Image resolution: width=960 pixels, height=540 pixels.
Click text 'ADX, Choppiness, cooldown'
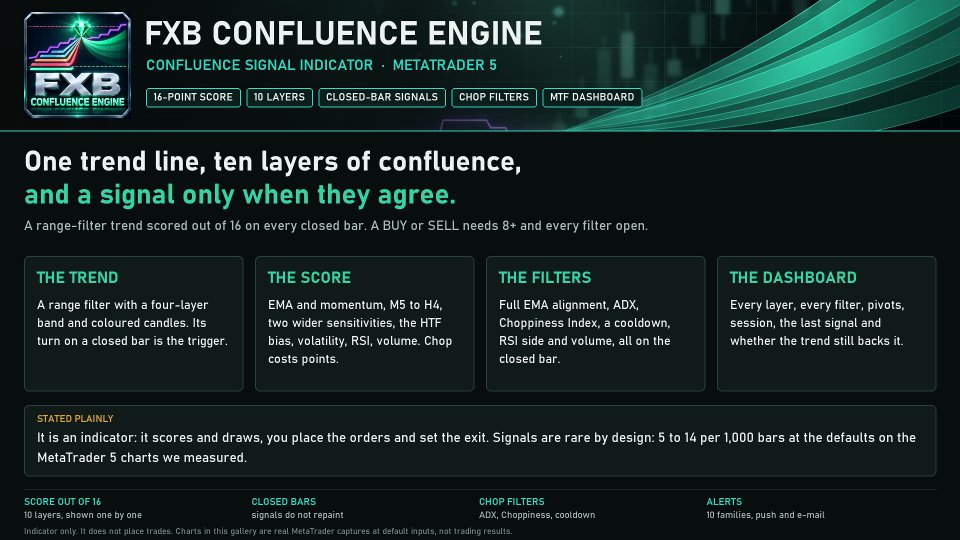point(537,515)
